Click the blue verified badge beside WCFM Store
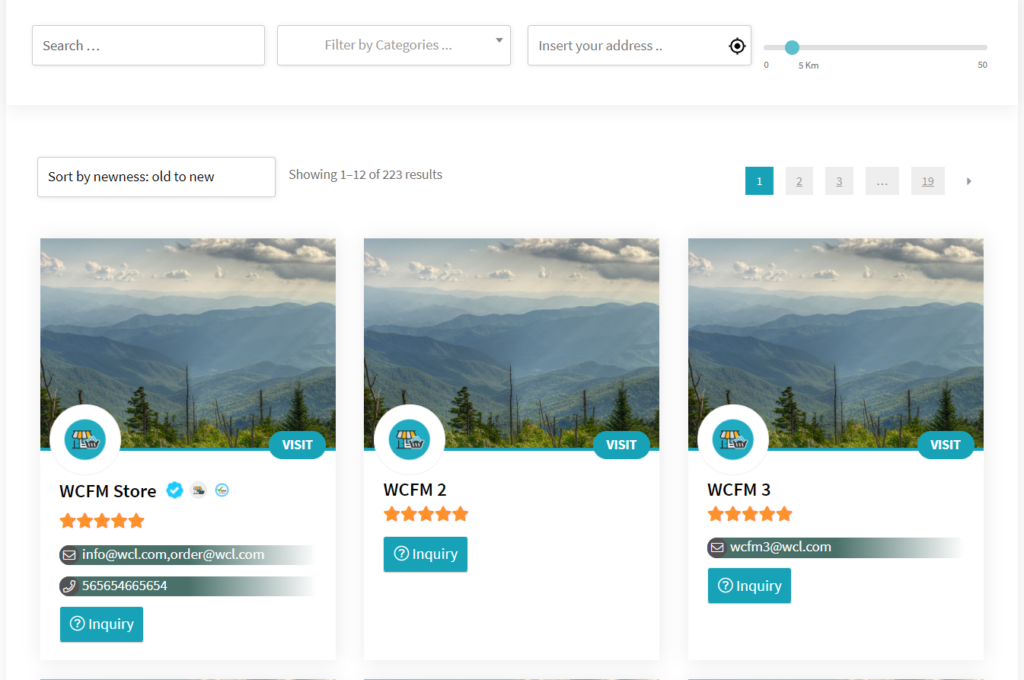Image resolution: width=1024 pixels, height=680 pixels. click(x=175, y=490)
